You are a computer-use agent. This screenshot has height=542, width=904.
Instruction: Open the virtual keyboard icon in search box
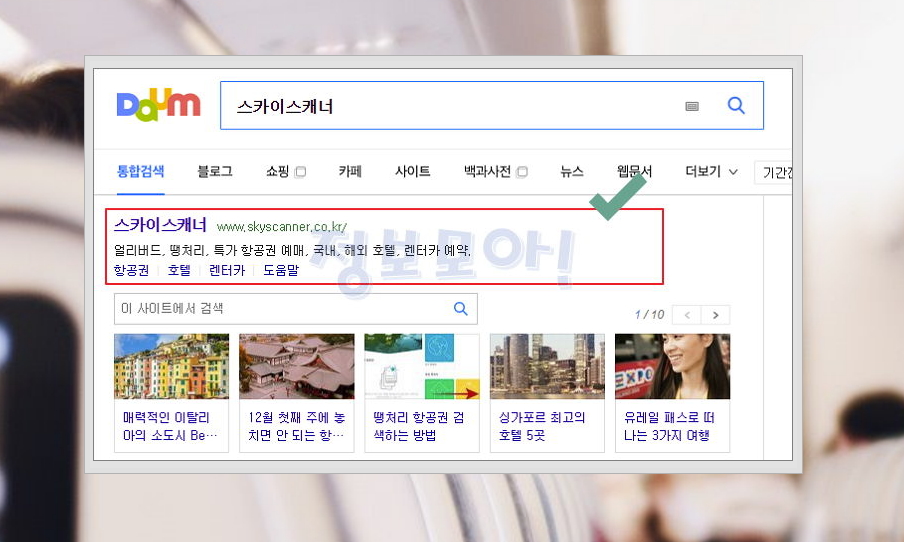692,106
